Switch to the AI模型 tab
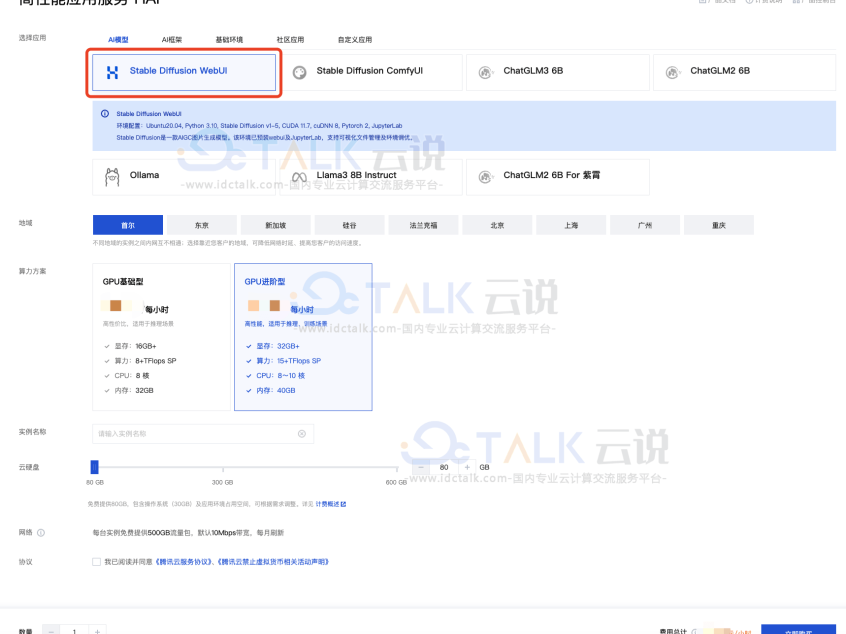This screenshot has width=846, height=634. pos(118,40)
